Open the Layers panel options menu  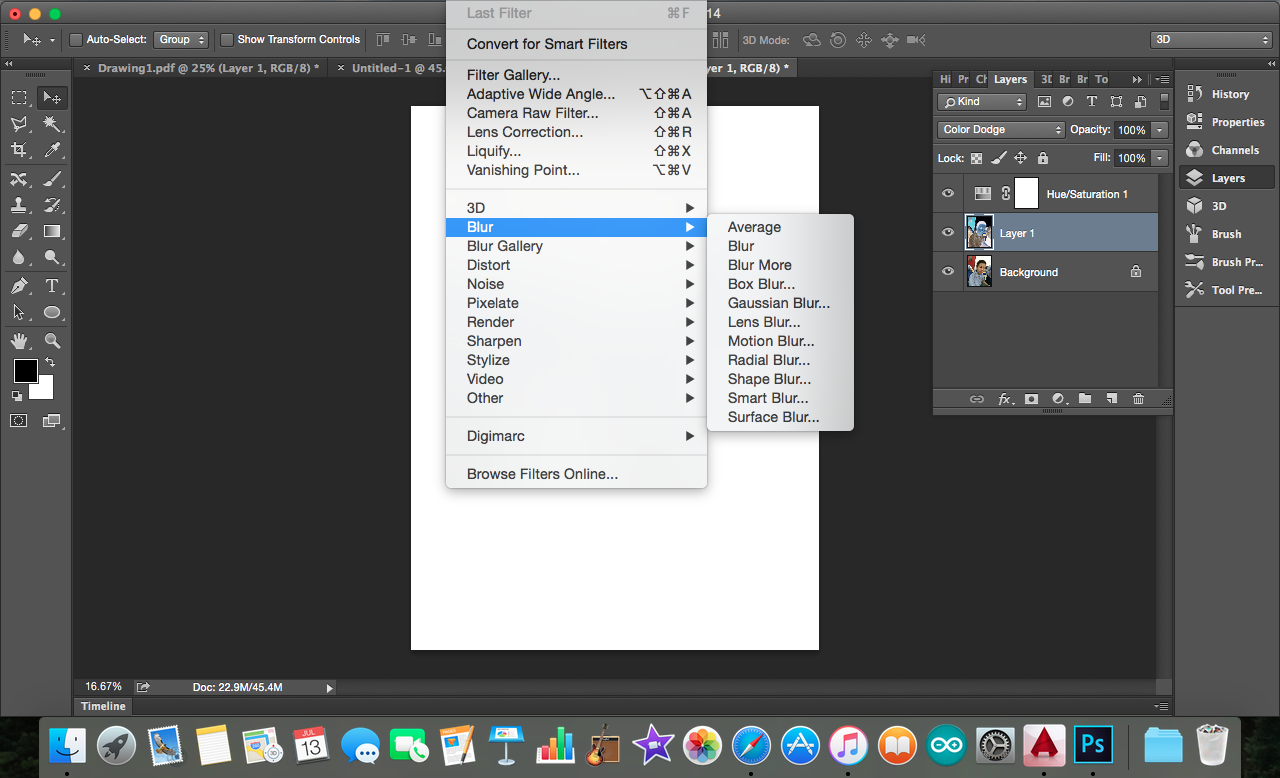pos(1162,79)
